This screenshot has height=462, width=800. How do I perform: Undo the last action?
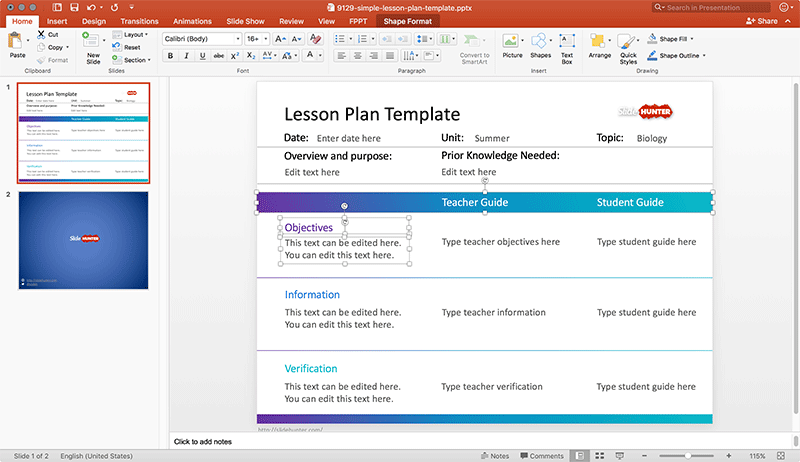[91, 7]
